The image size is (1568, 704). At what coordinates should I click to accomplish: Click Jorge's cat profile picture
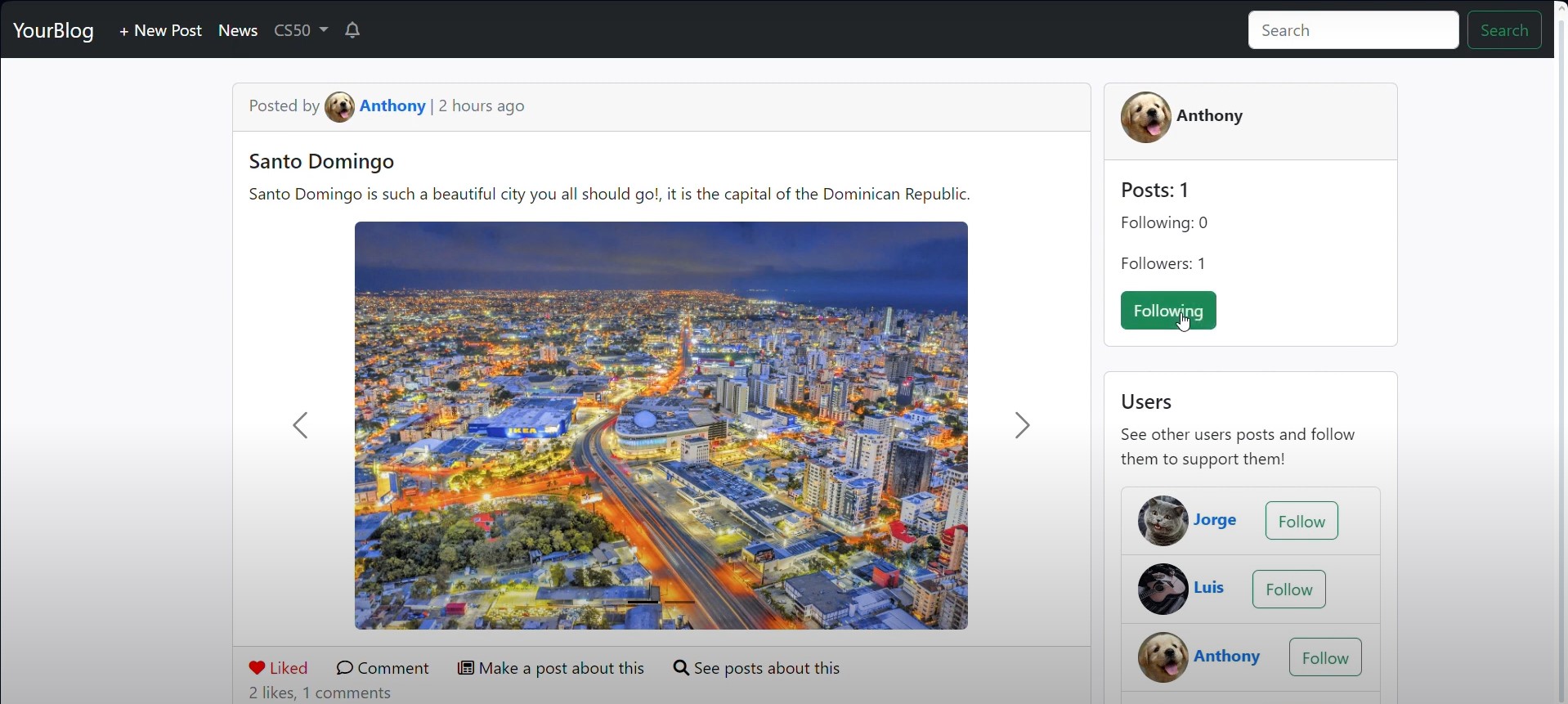pos(1163,521)
